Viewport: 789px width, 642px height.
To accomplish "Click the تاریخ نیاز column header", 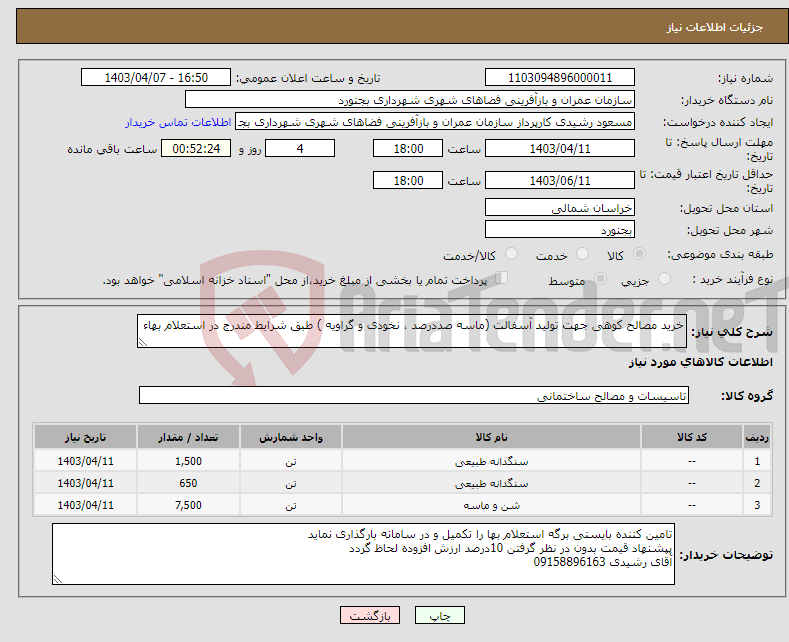I will [85, 437].
